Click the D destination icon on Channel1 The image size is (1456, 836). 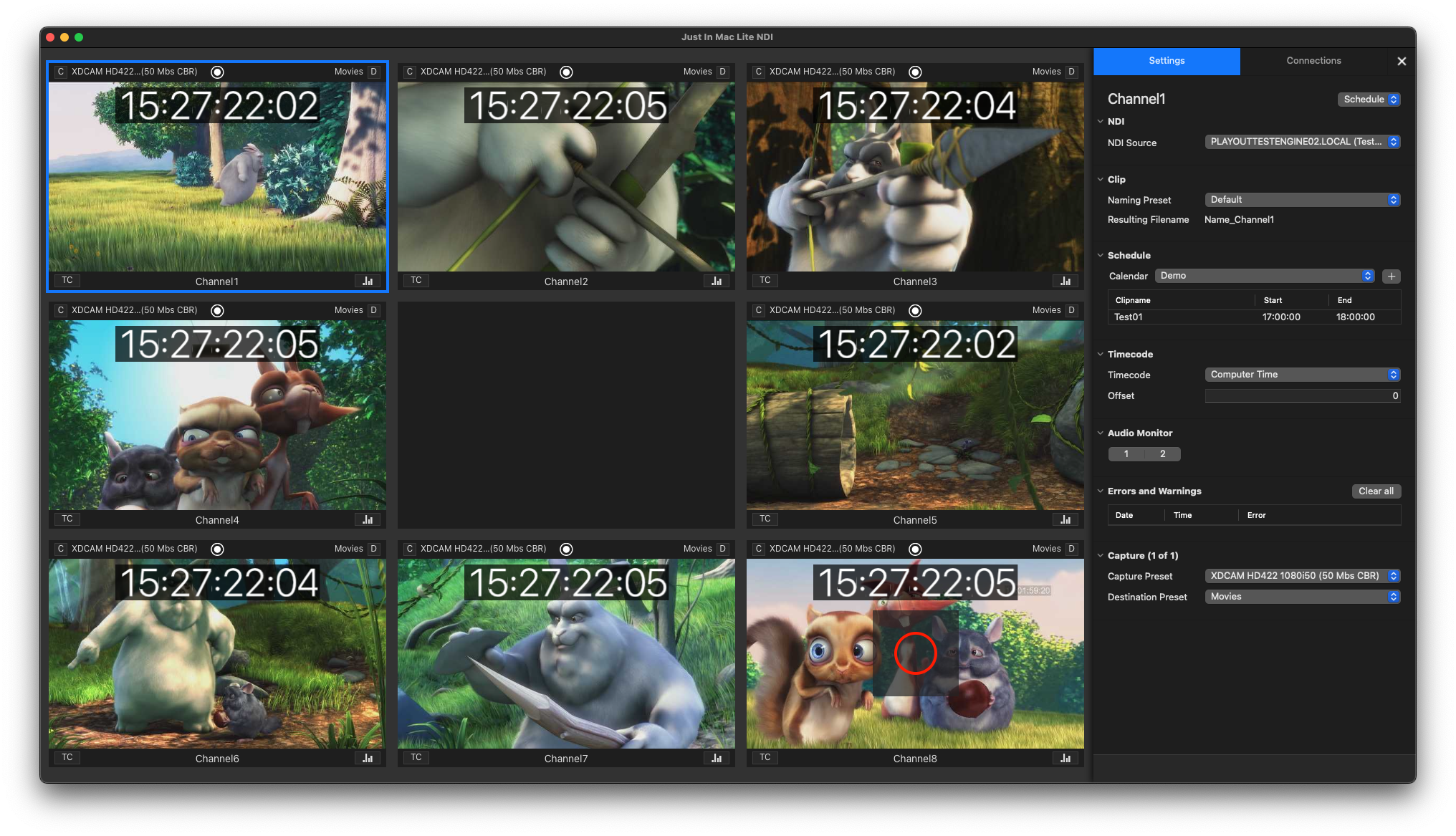373,72
